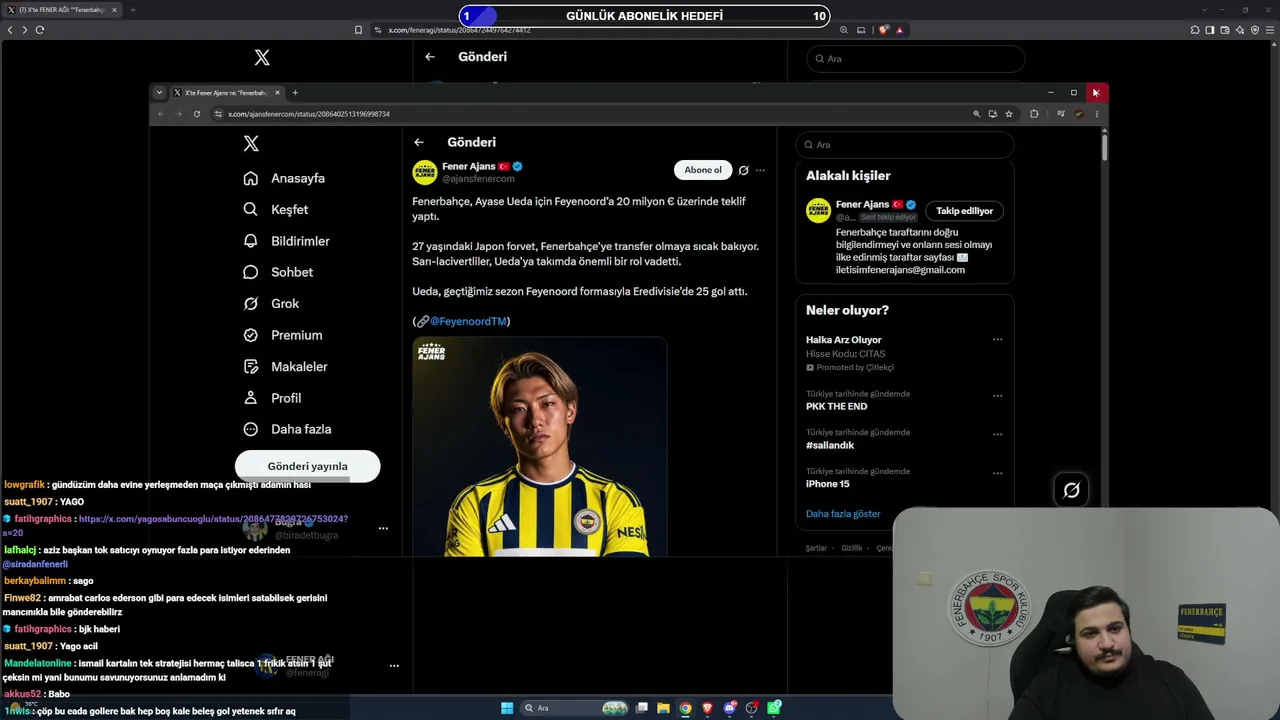1280x720 pixels.
Task: Click Ara search field in background window
Action: tap(916, 59)
